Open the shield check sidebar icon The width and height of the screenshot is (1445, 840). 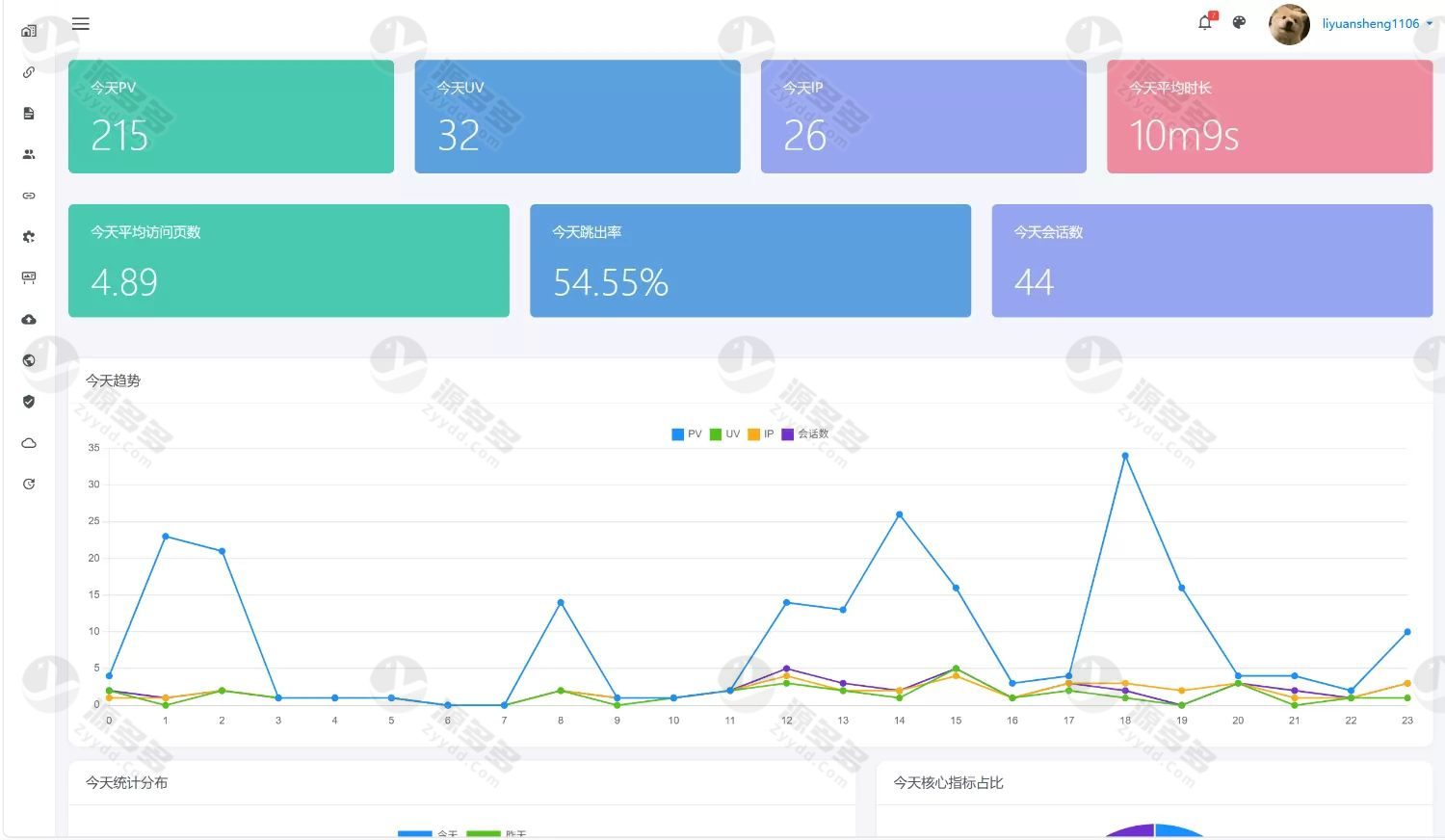click(x=29, y=402)
